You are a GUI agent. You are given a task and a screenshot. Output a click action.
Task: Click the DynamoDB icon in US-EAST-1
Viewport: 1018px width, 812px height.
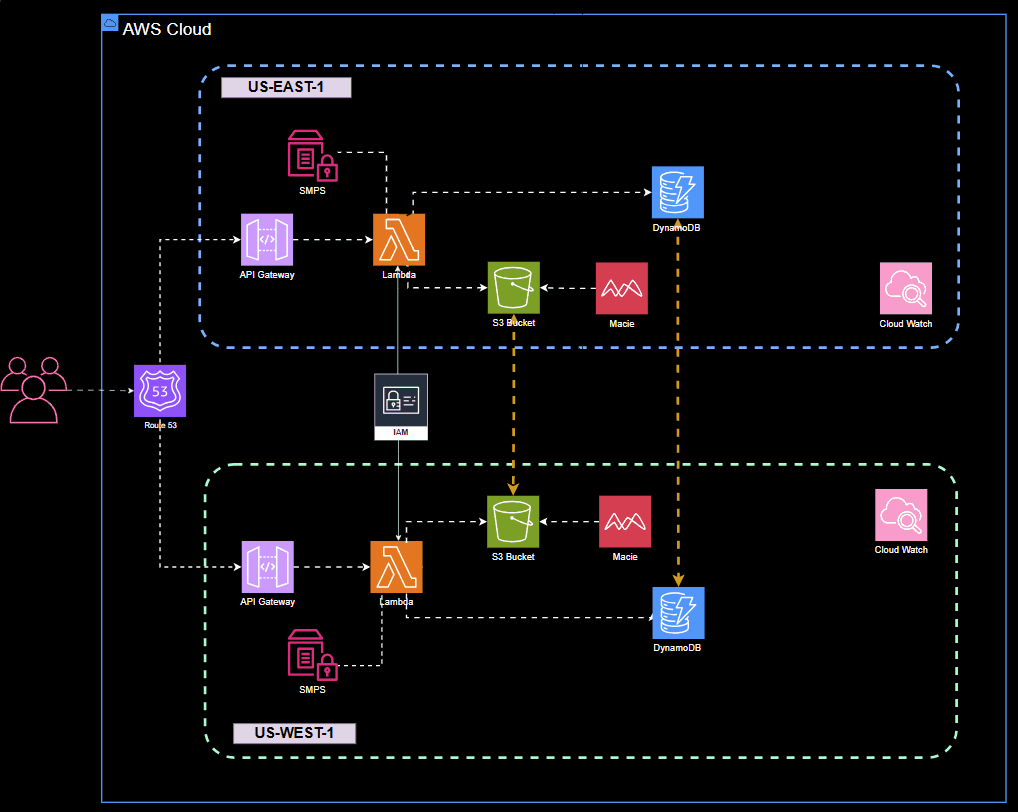tap(678, 192)
